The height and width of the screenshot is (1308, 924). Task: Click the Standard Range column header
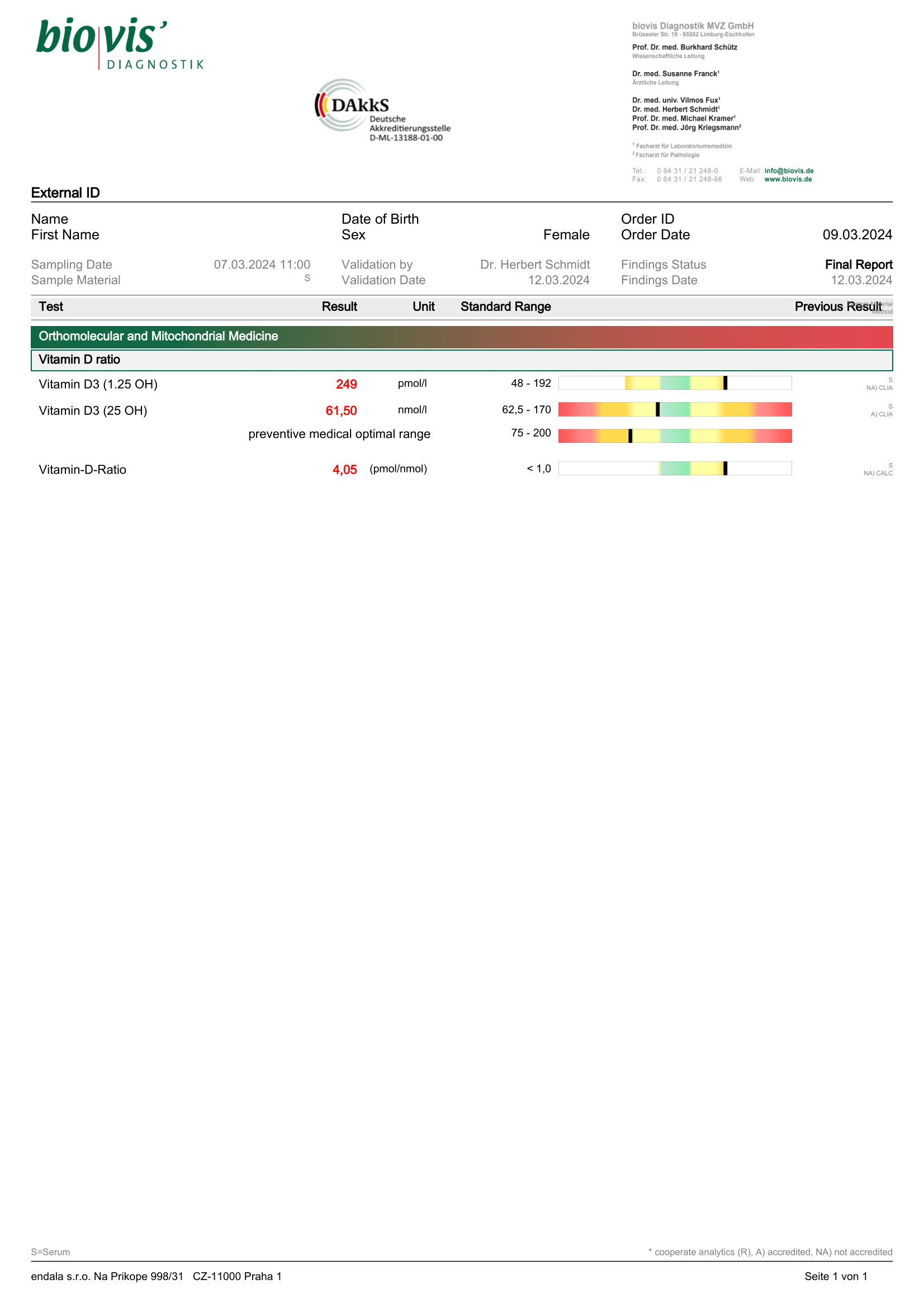(x=505, y=306)
